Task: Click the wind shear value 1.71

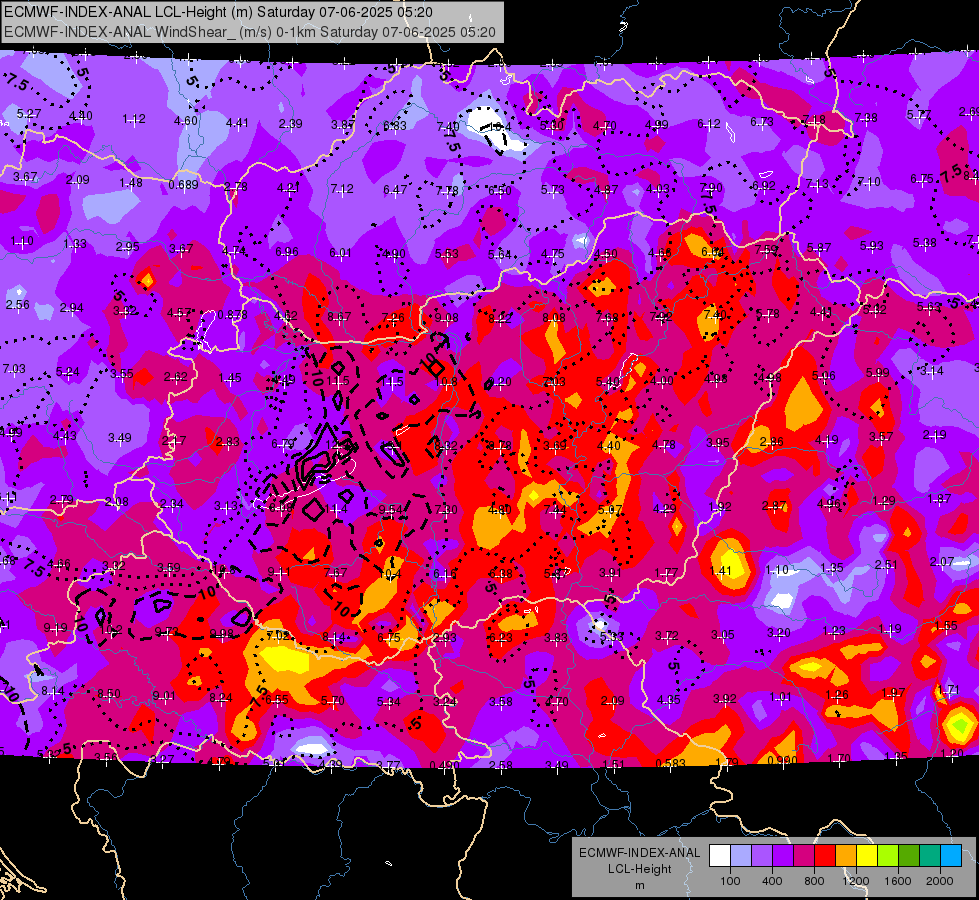Action: tap(949, 690)
